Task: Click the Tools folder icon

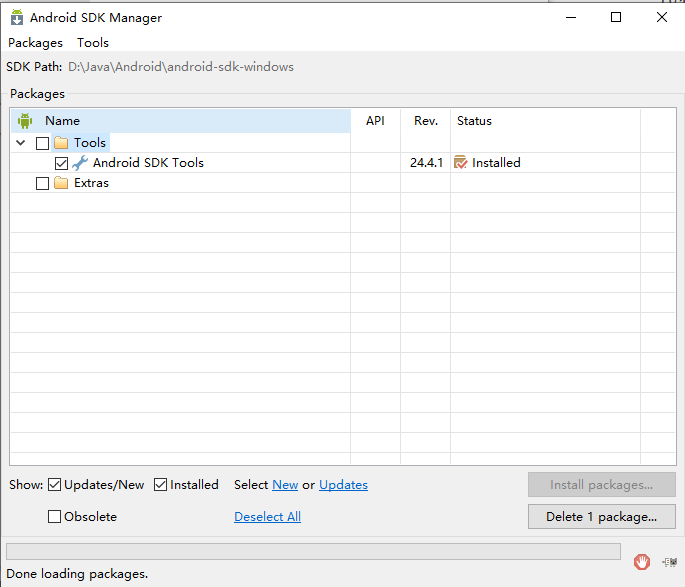Action: tap(61, 143)
